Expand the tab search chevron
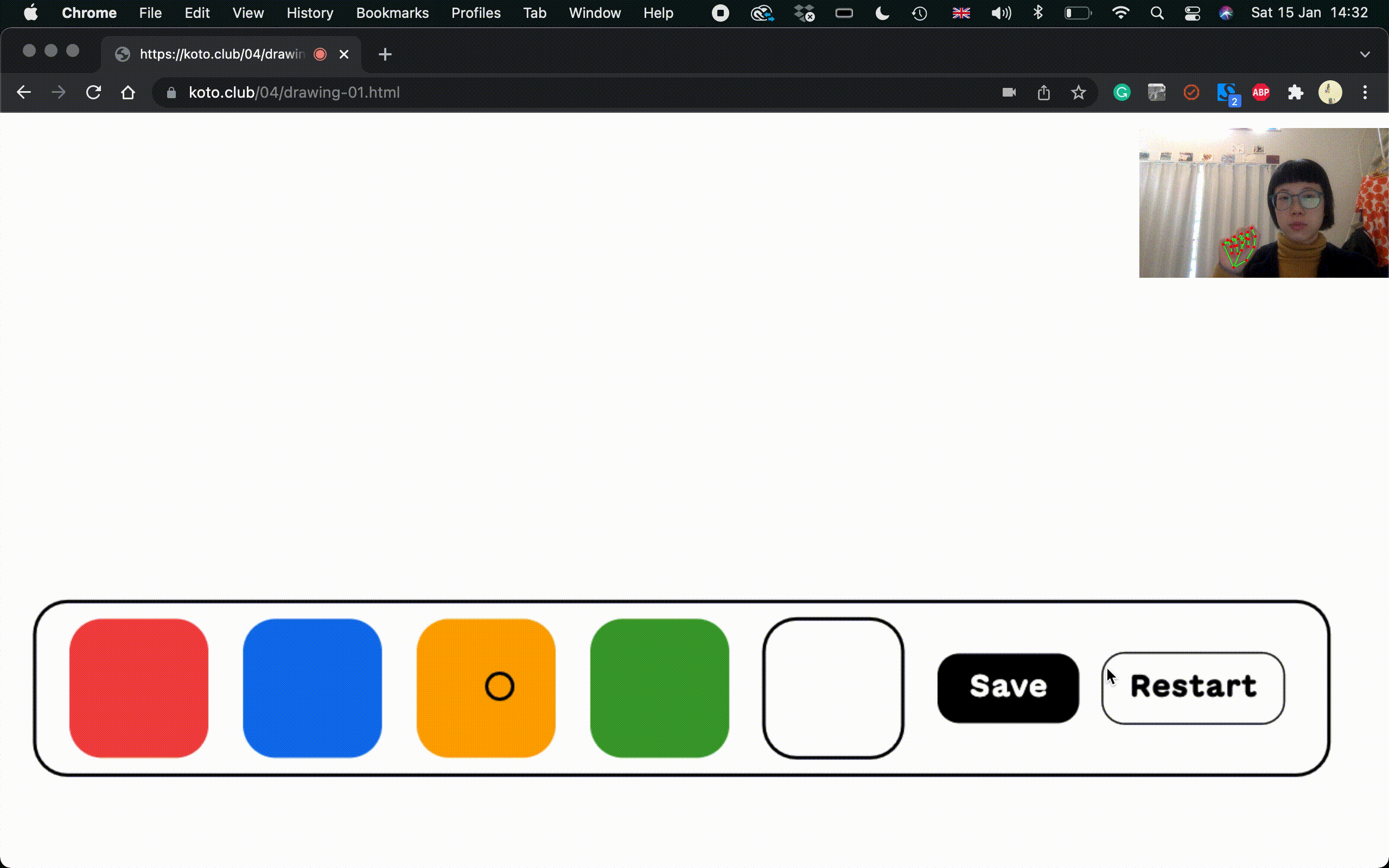 tap(1365, 55)
